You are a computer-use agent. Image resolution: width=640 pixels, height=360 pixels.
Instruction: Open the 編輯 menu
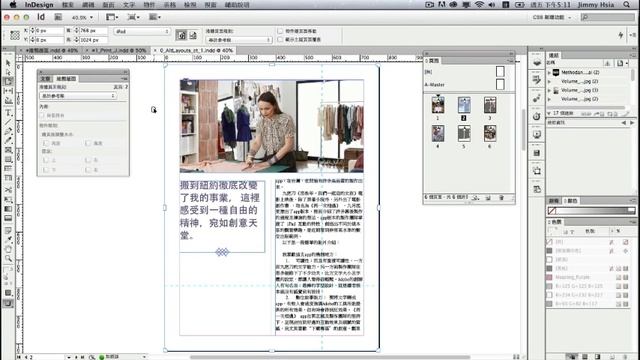(88, 5)
